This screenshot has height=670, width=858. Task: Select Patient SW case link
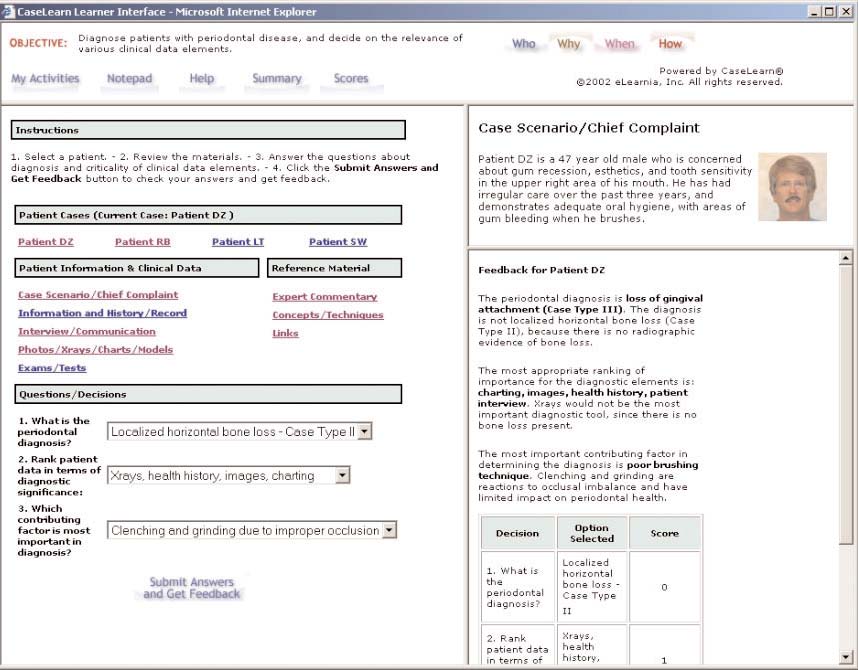pos(337,242)
